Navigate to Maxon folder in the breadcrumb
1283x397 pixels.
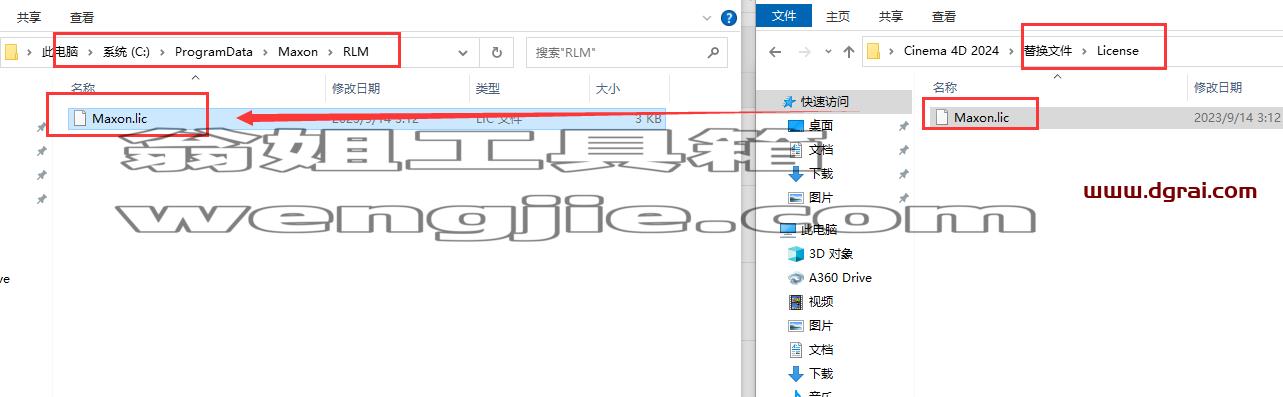coord(298,52)
